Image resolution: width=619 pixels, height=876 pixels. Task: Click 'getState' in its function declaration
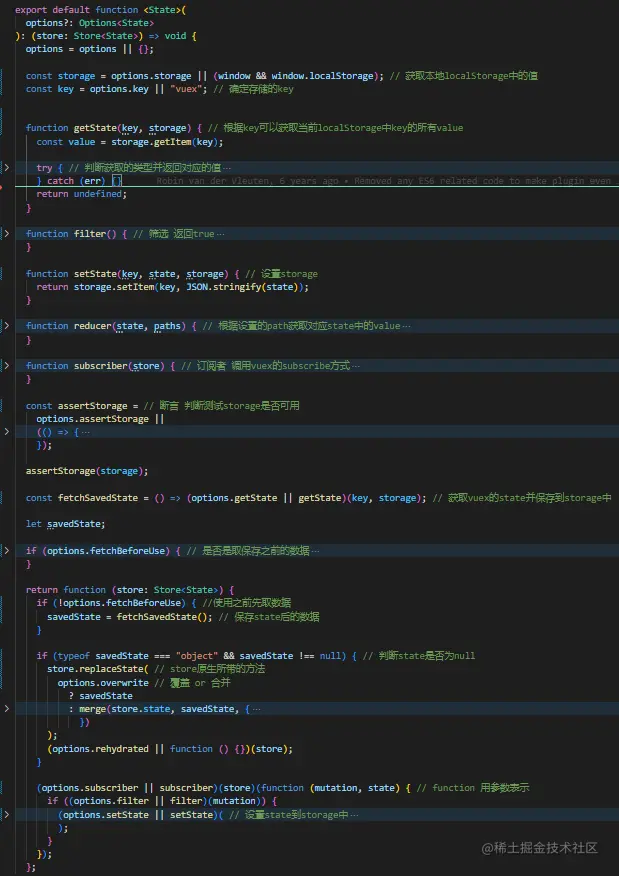click(x=95, y=128)
